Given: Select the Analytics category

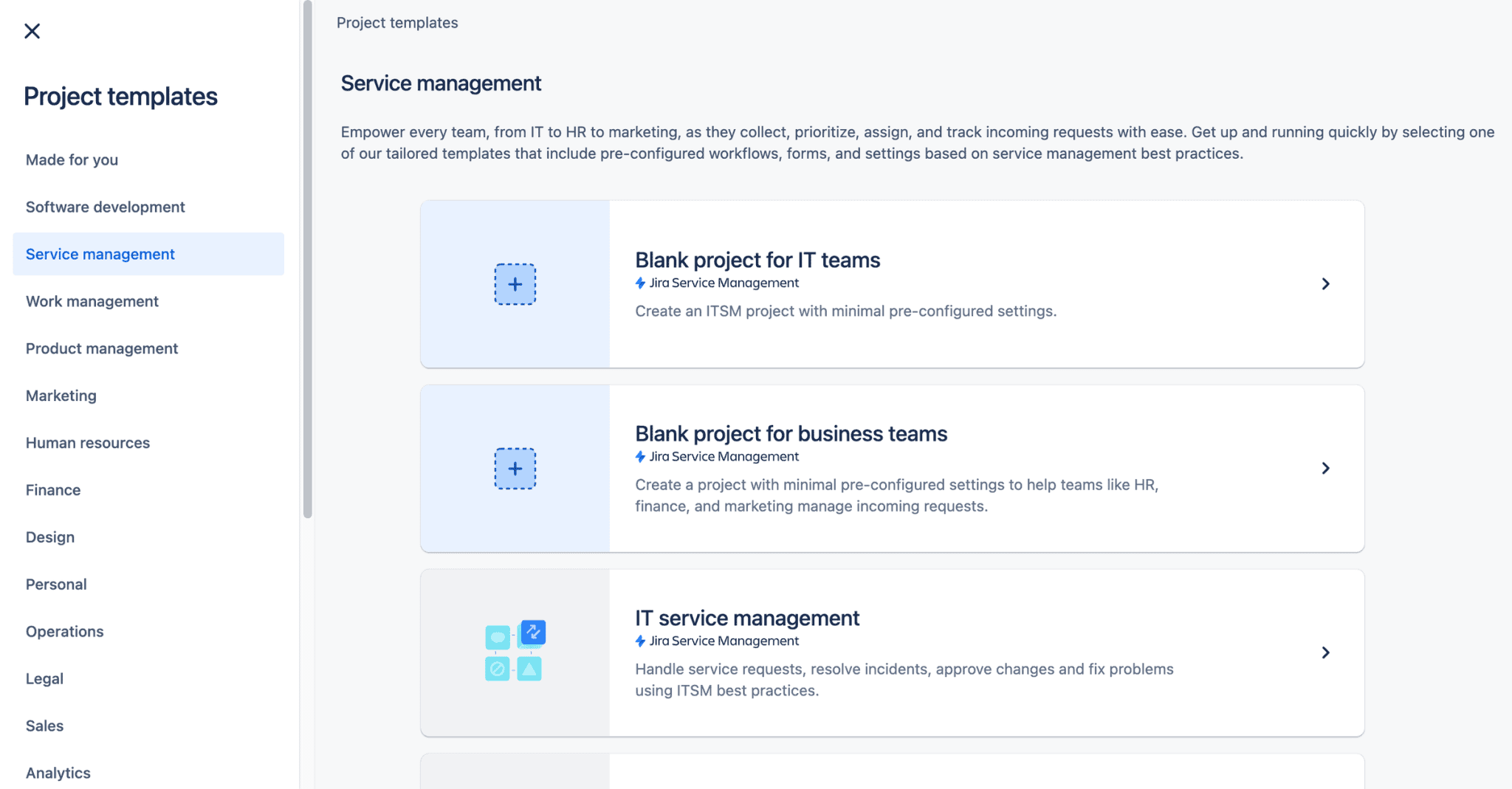Looking at the screenshot, I should click(x=58, y=773).
